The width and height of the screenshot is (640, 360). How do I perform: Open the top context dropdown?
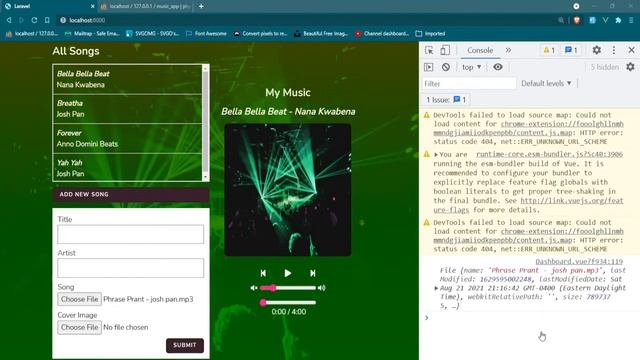point(471,67)
